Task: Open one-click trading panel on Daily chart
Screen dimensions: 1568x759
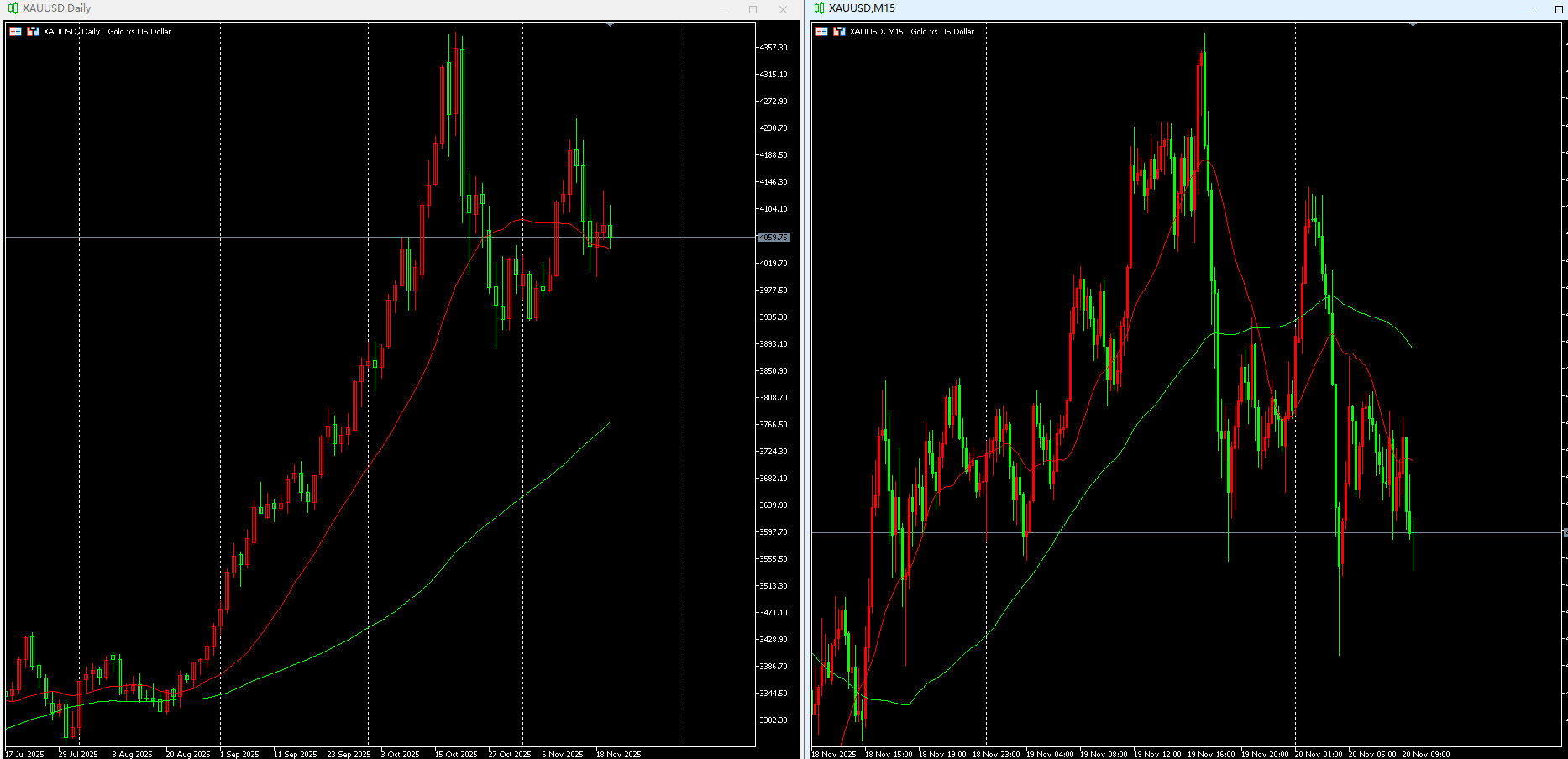Action: [x=15, y=32]
